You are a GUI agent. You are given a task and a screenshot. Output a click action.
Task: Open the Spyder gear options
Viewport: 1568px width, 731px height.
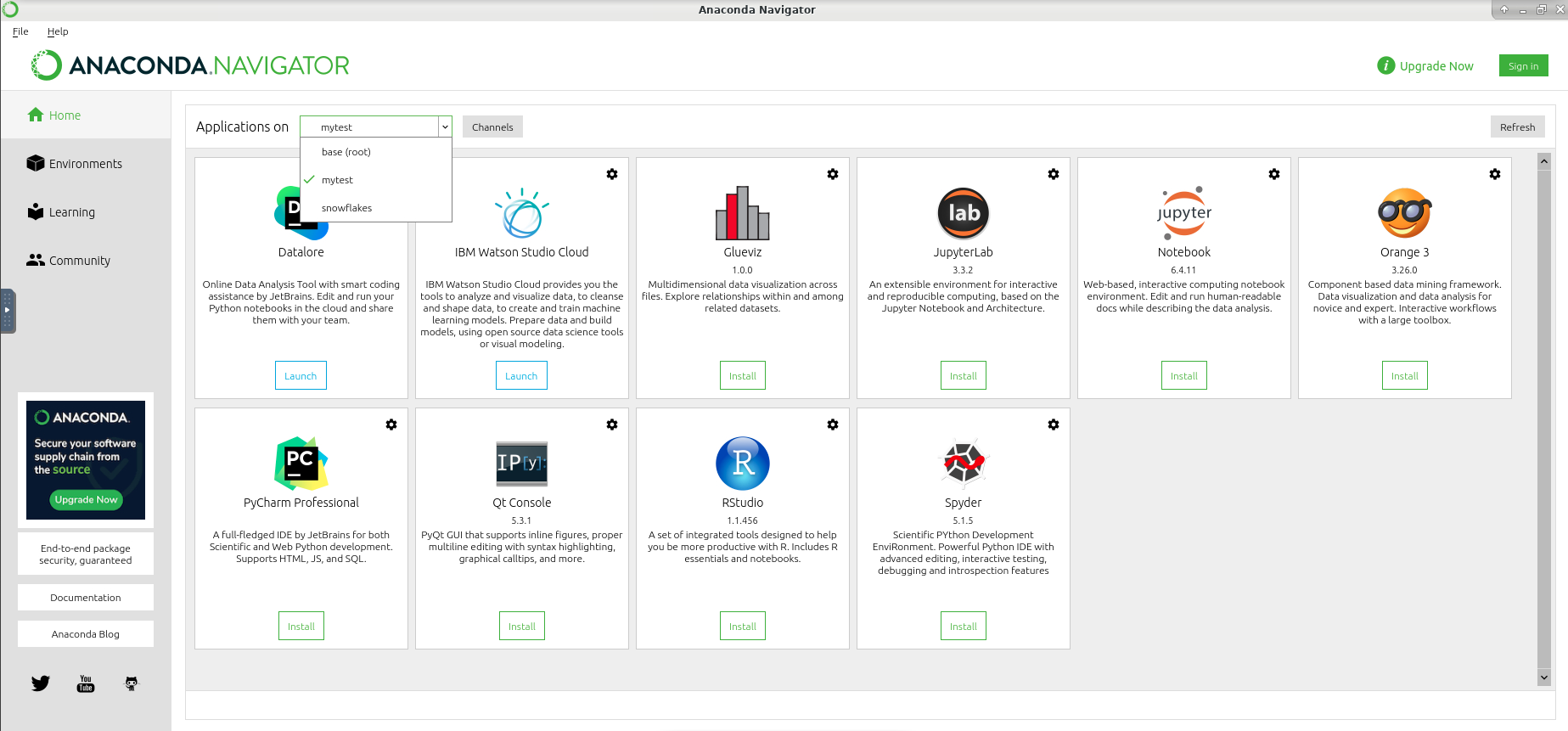pos(1054,425)
